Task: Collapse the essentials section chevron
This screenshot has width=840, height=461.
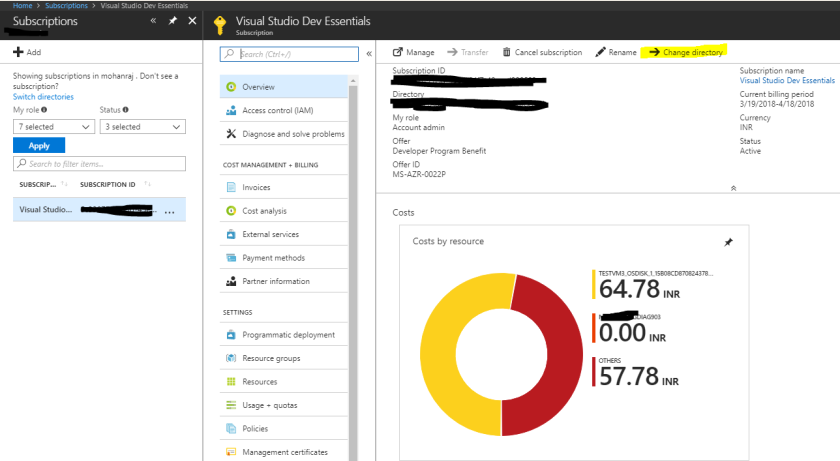Action: point(733,188)
